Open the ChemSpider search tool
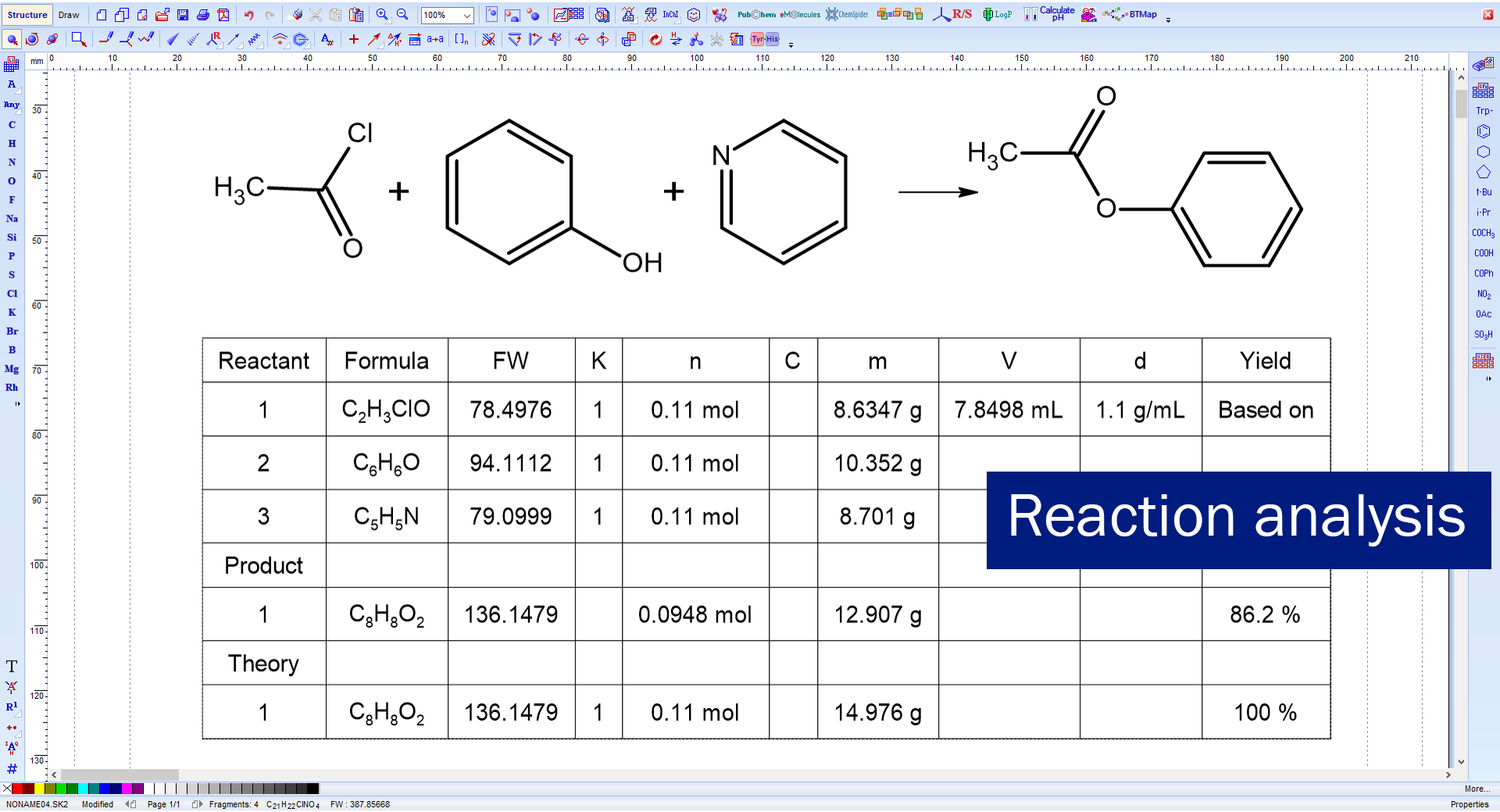The height and width of the screenshot is (812, 1500). point(848,15)
